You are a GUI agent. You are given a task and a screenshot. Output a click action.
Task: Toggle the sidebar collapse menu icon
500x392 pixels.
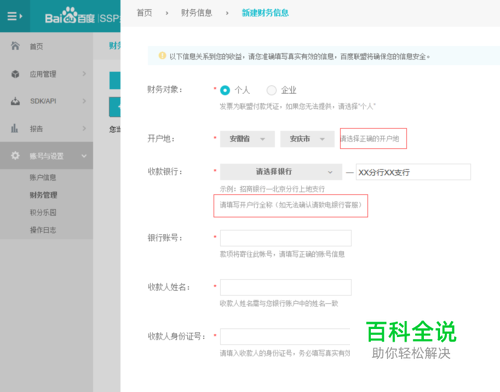click(15, 16)
